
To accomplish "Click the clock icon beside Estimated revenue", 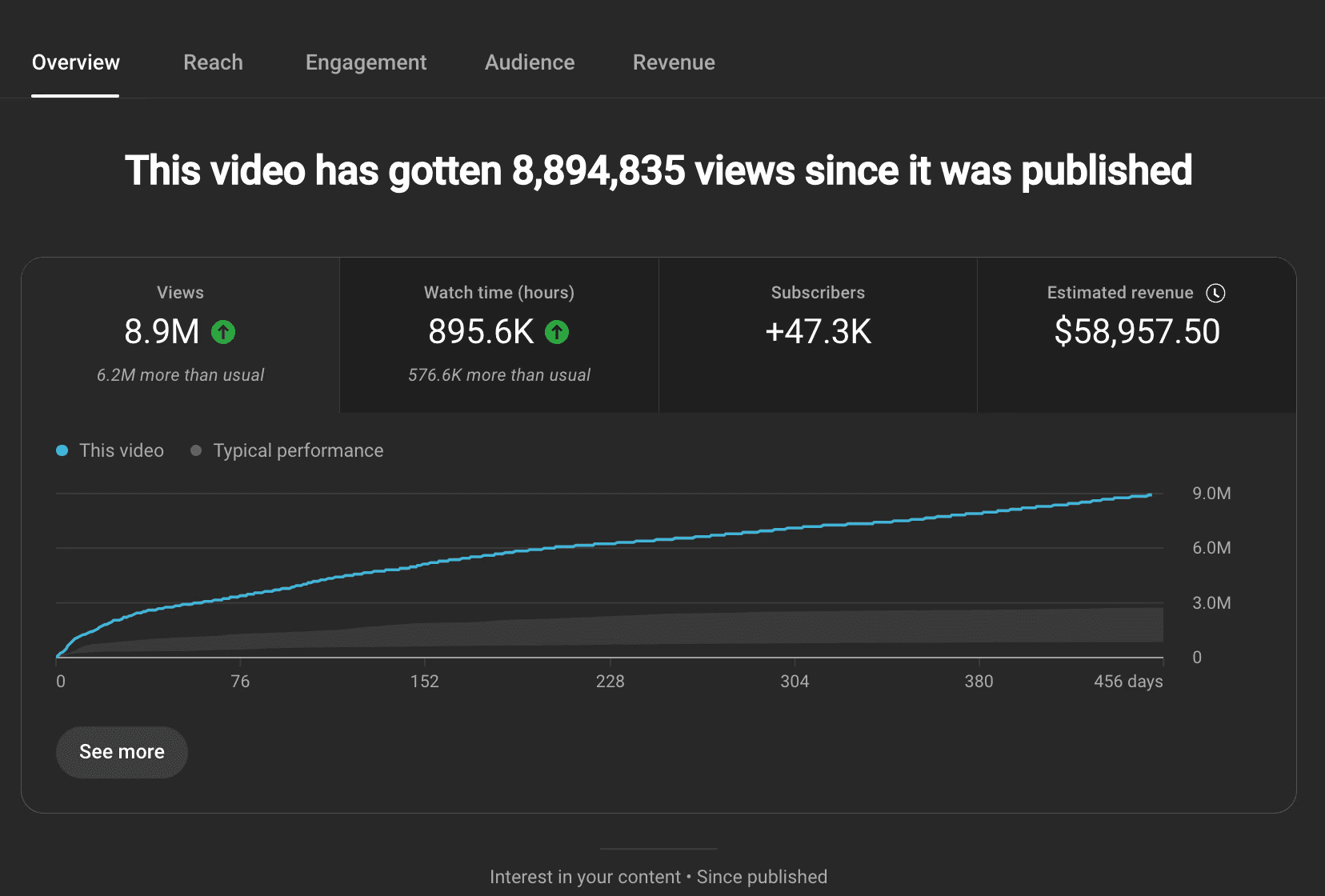I will [x=1216, y=293].
